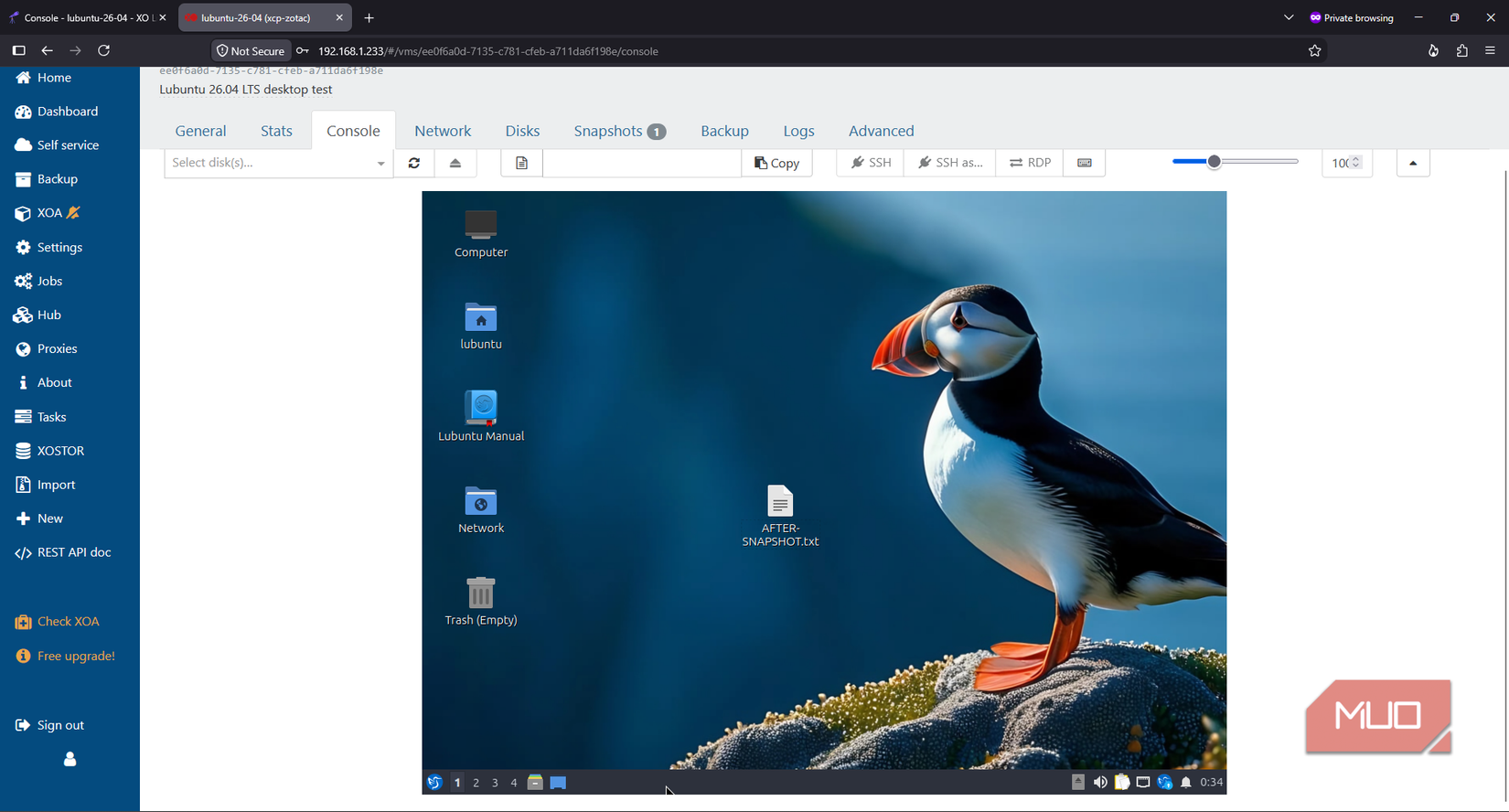Click the show desktop panel icon

[x=558, y=783]
